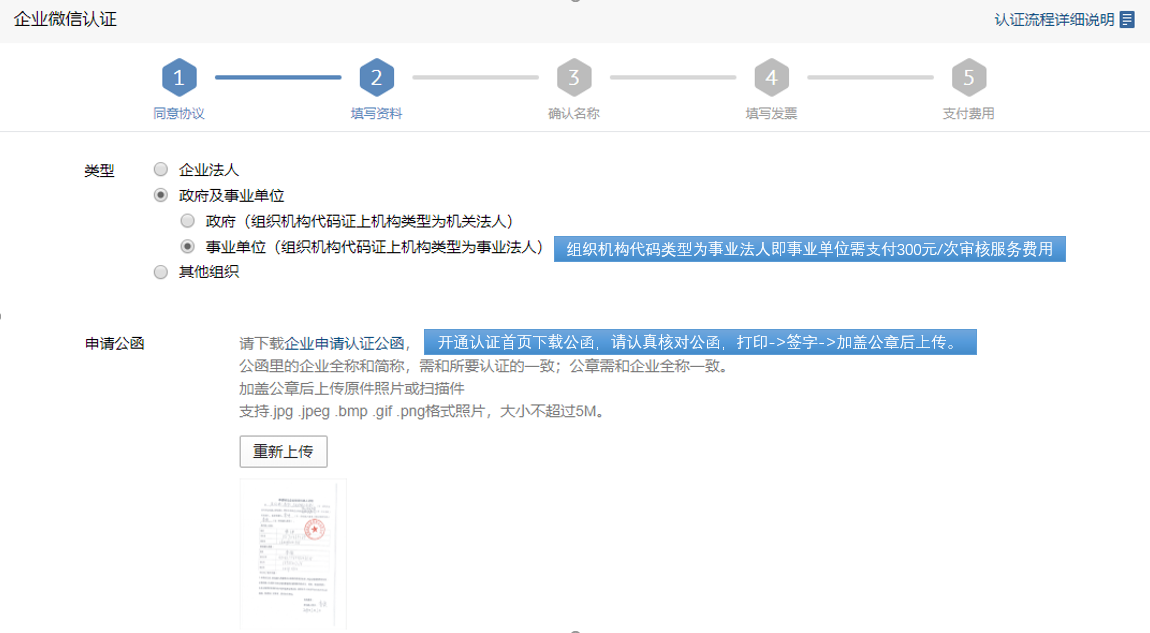Click the 支付费用 step label
Viewport: 1150px width, 633px height.
click(969, 114)
